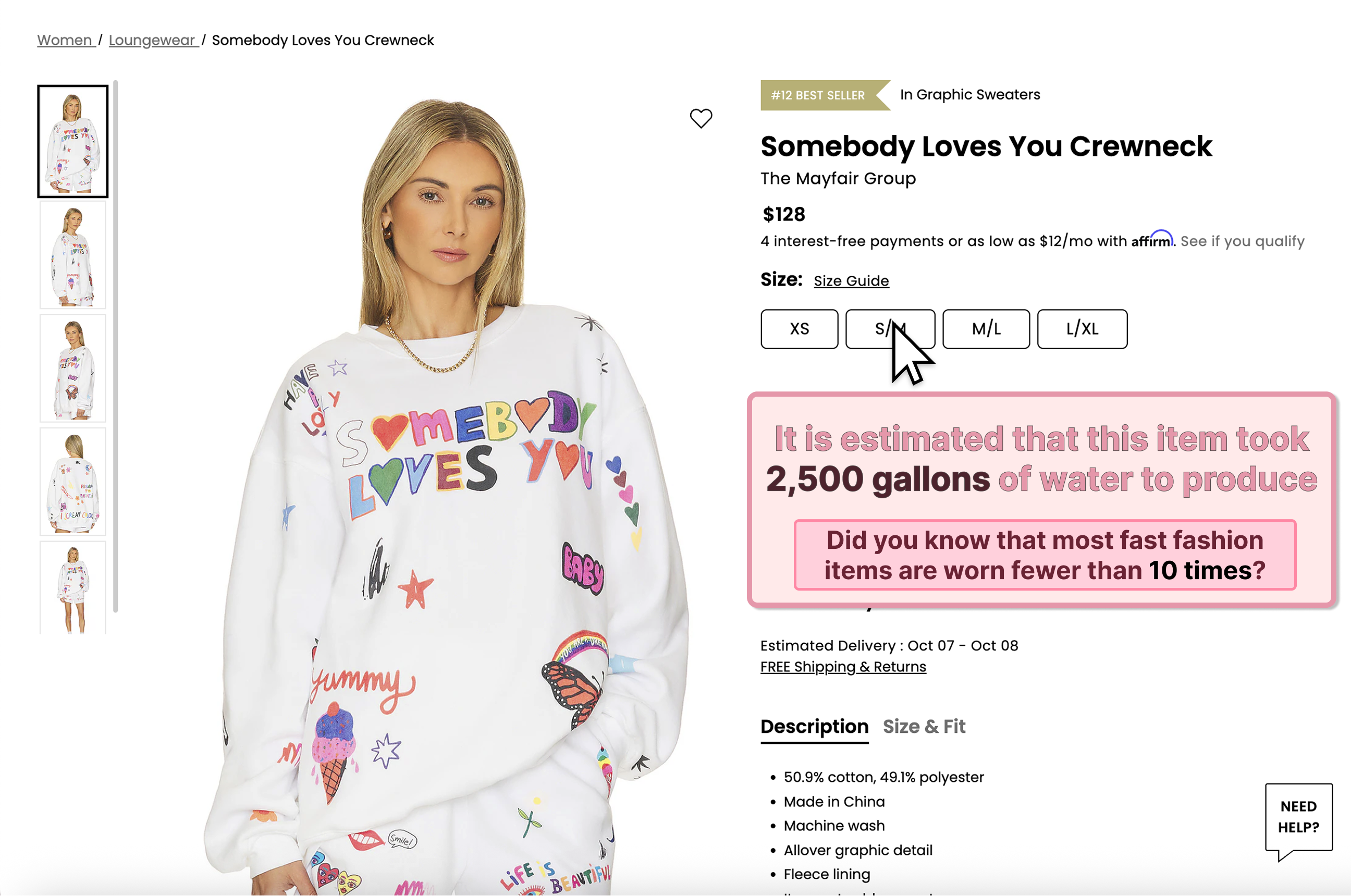The image size is (1351, 896).
Task: Show the second product thumbnail
Action: pyautogui.click(x=73, y=255)
